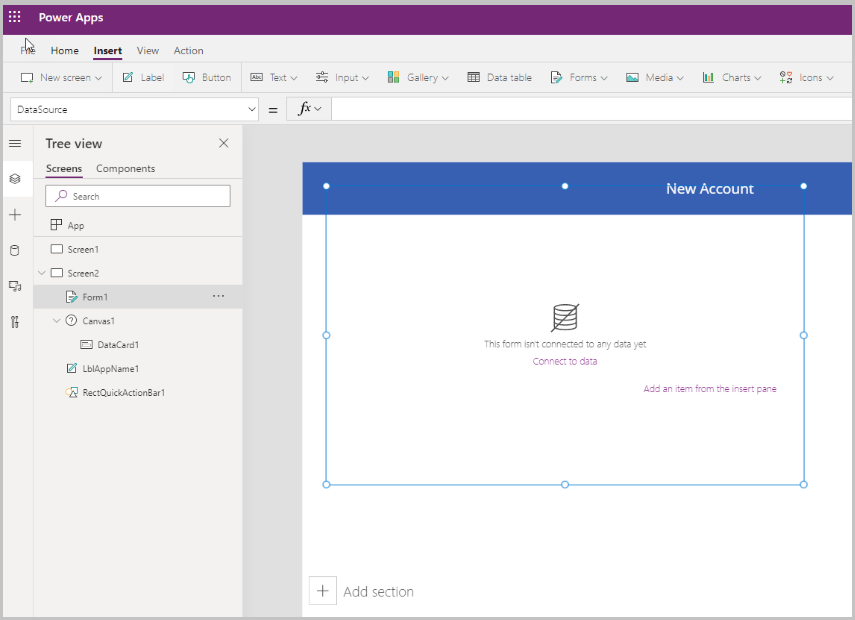
Task: Click the Tree view search field
Action: (138, 196)
